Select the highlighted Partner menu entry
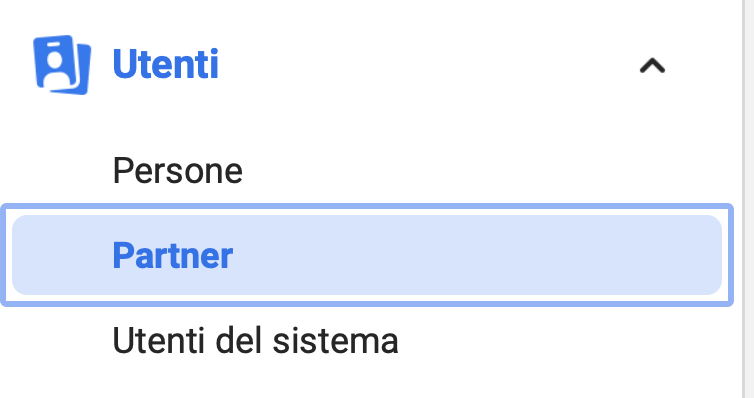Viewport: 754px width, 398px height. tap(367, 255)
